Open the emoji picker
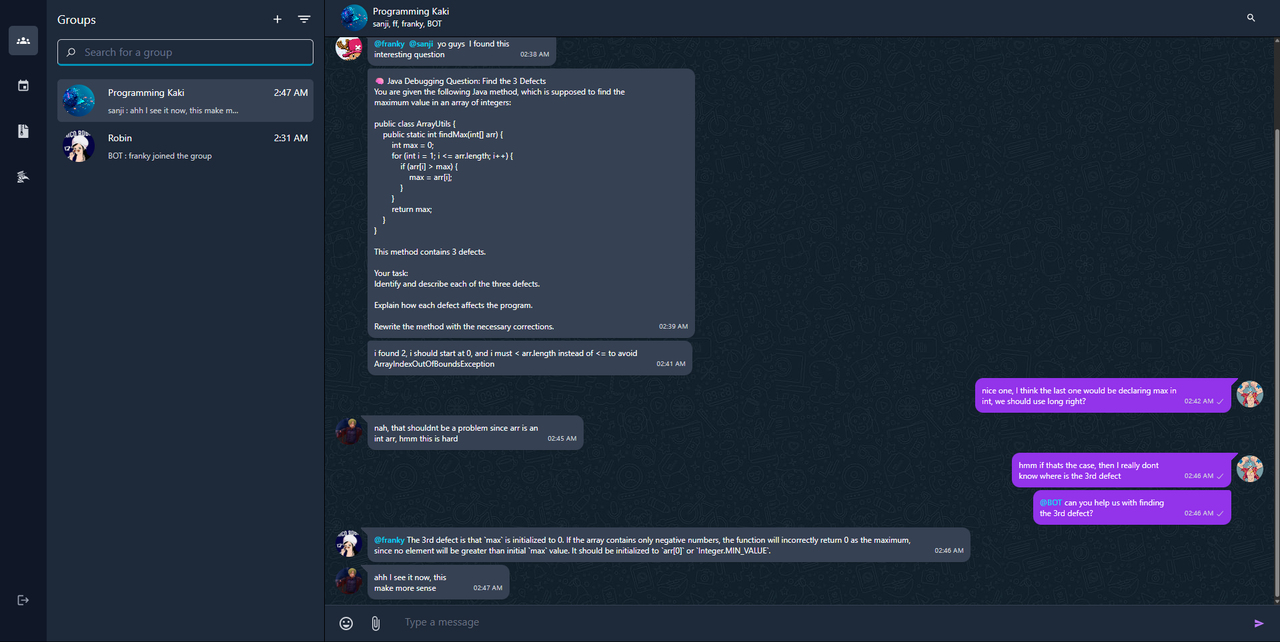The image size is (1280, 642). (x=346, y=623)
